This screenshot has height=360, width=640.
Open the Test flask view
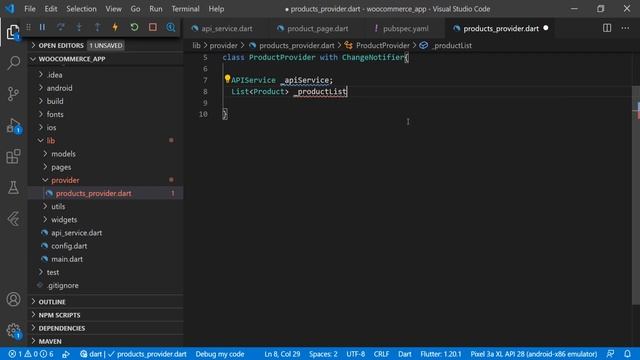[13, 187]
